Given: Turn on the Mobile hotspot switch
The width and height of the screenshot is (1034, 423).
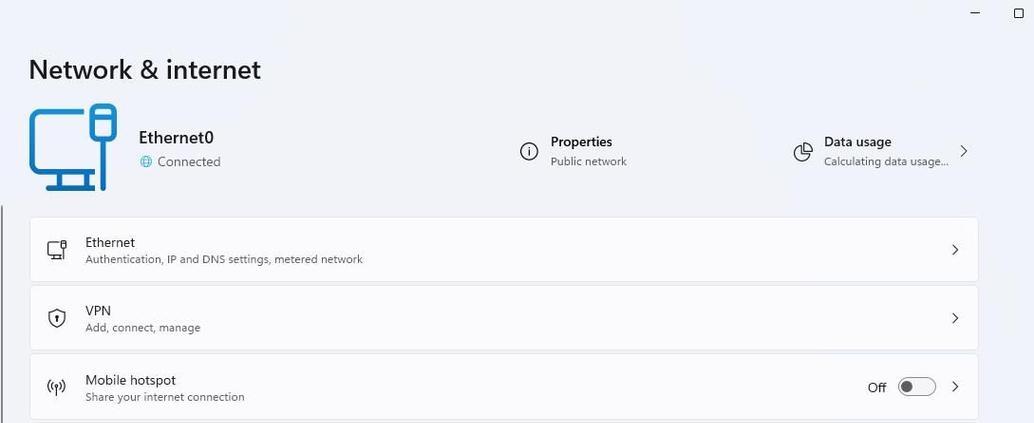Looking at the screenshot, I should [x=917, y=387].
